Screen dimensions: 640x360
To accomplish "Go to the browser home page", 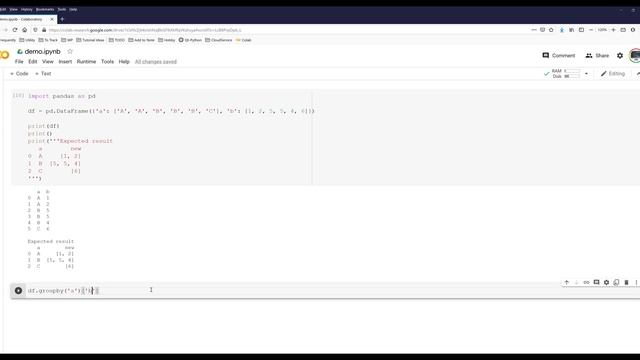I will (24, 30).
